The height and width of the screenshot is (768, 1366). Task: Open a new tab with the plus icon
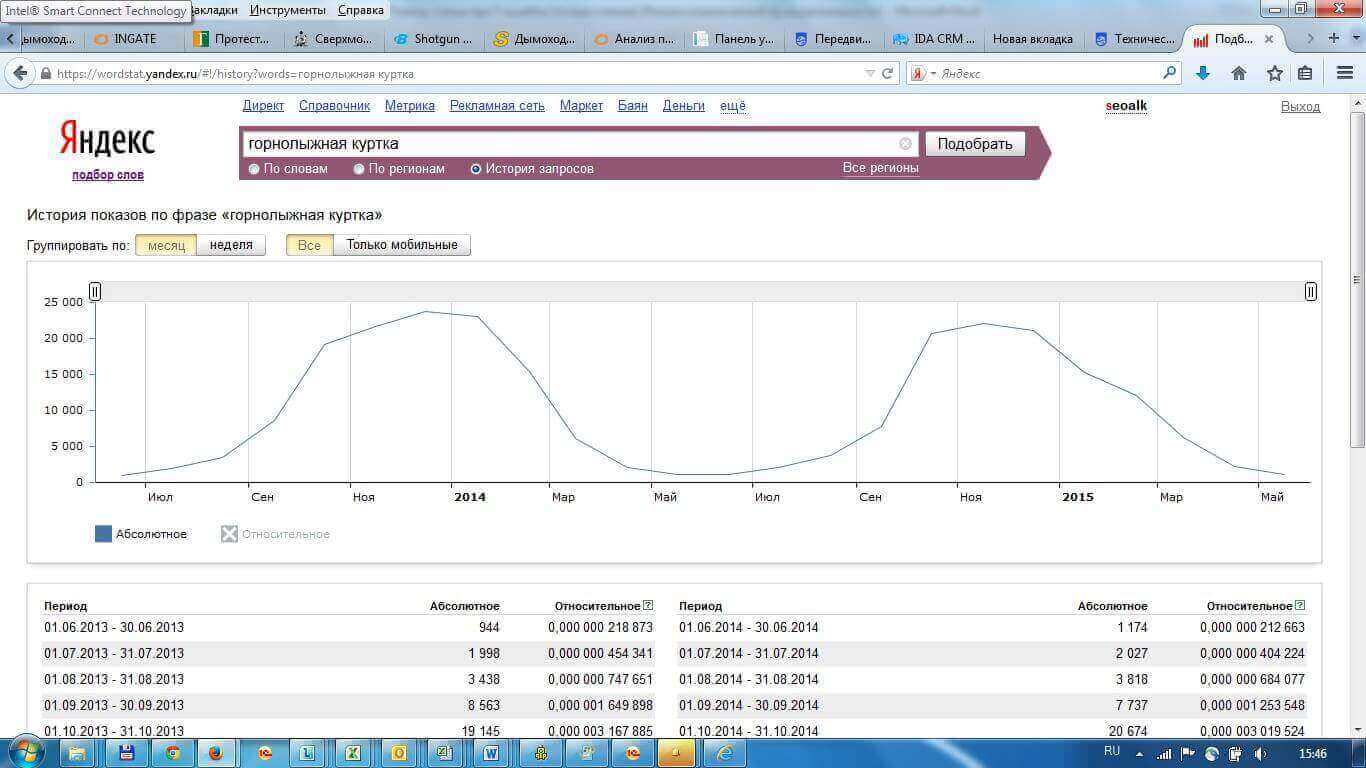coord(1333,38)
